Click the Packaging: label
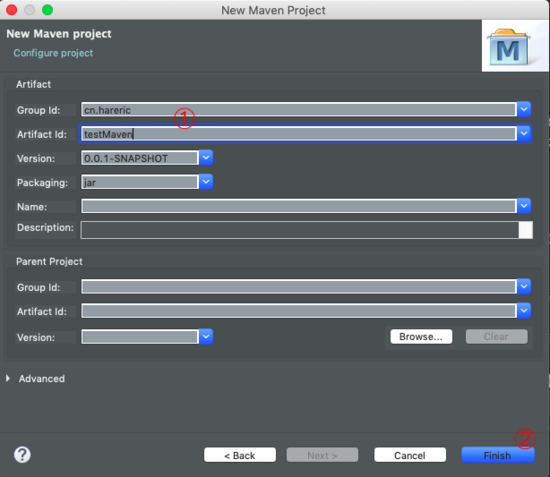This screenshot has width=550, height=477. 42,183
